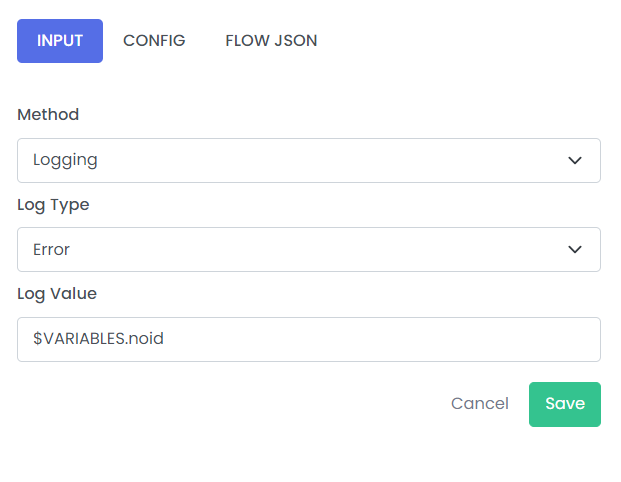The height and width of the screenshot is (482, 621).
Task: Expand the Log Type selector showing Error
Action: coord(309,250)
